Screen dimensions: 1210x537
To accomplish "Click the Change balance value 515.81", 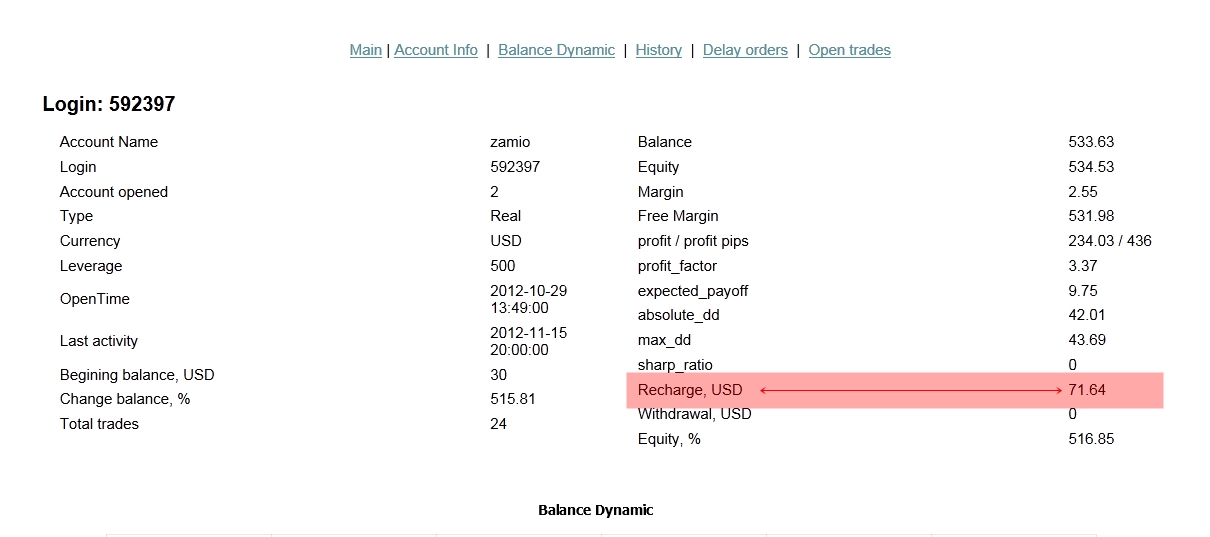I will (x=512, y=399).
